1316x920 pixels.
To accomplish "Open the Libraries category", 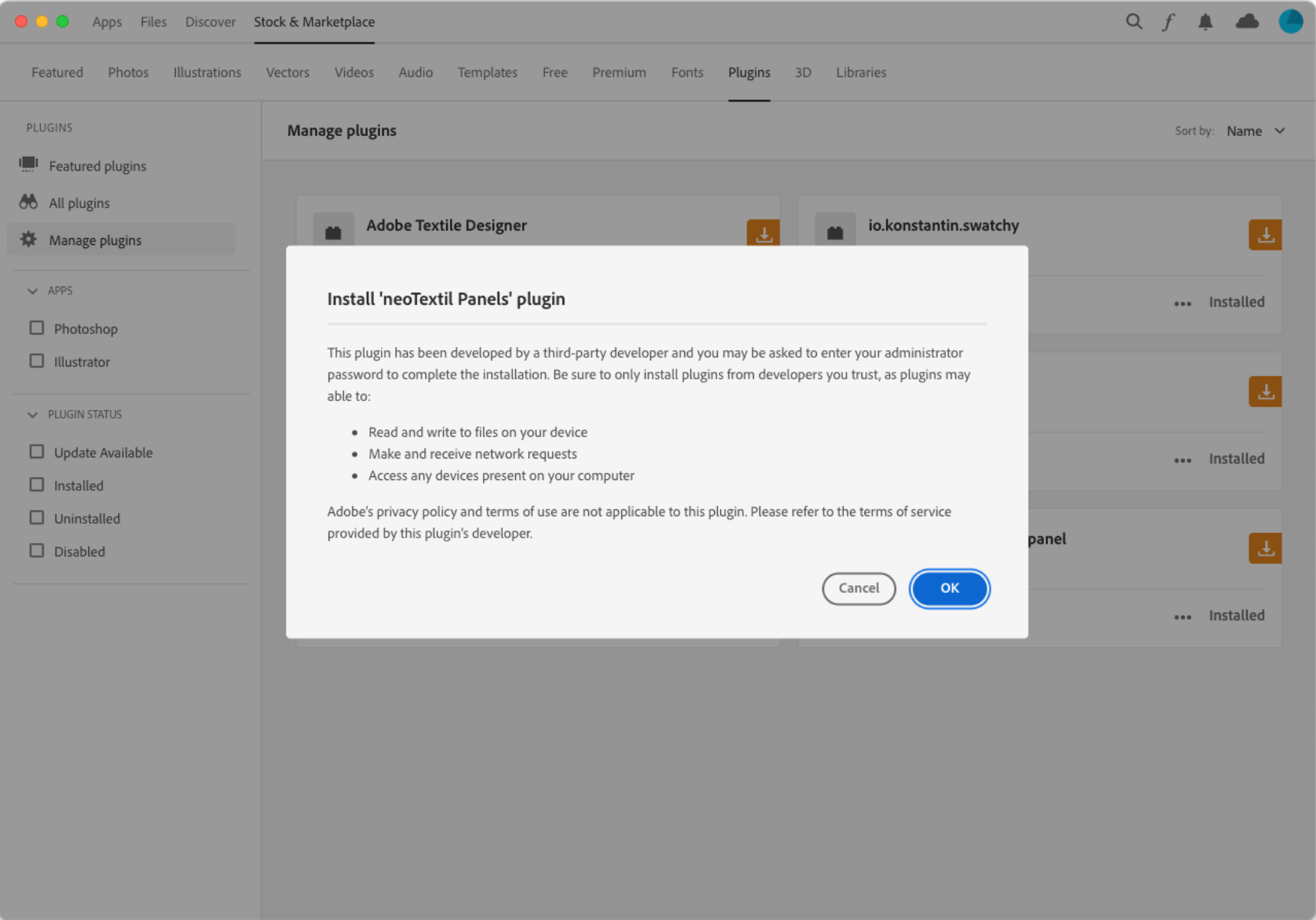I will tap(861, 72).
